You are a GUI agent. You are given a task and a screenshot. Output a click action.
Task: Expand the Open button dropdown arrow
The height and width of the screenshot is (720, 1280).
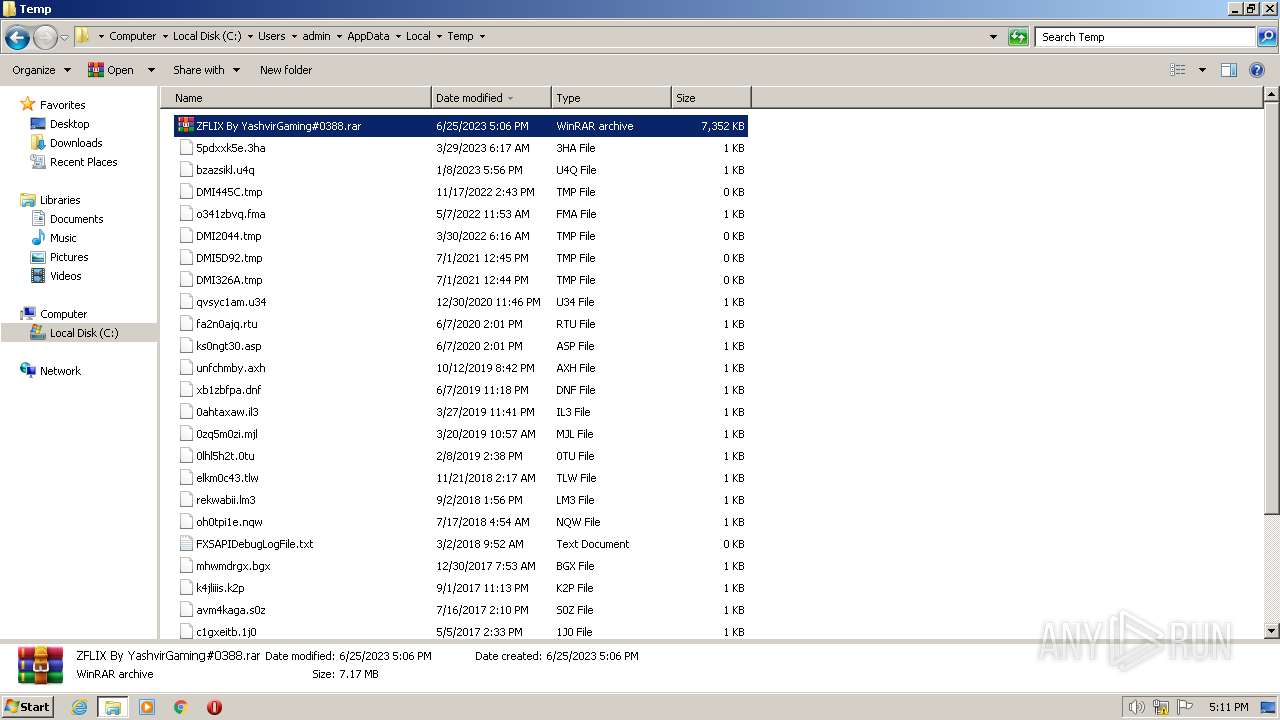click(x=151, y=70)
